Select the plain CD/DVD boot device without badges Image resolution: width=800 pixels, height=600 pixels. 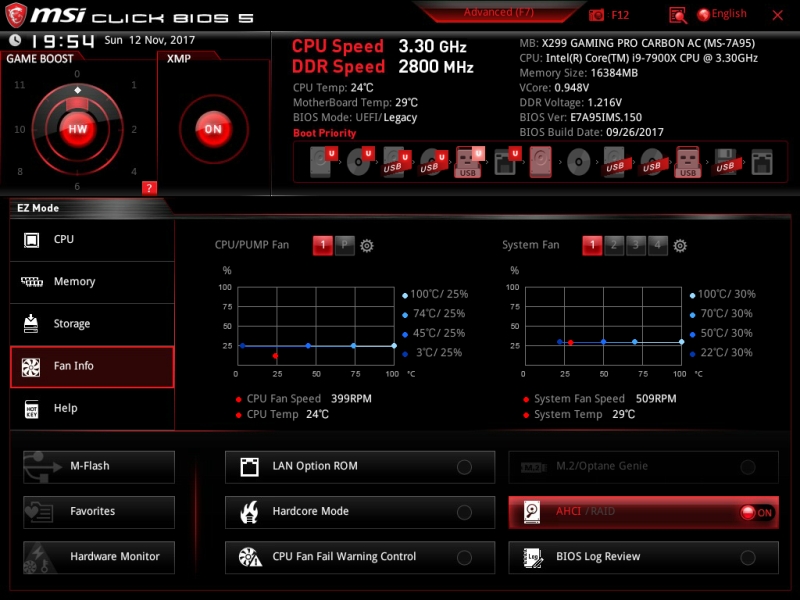[579, 162]
